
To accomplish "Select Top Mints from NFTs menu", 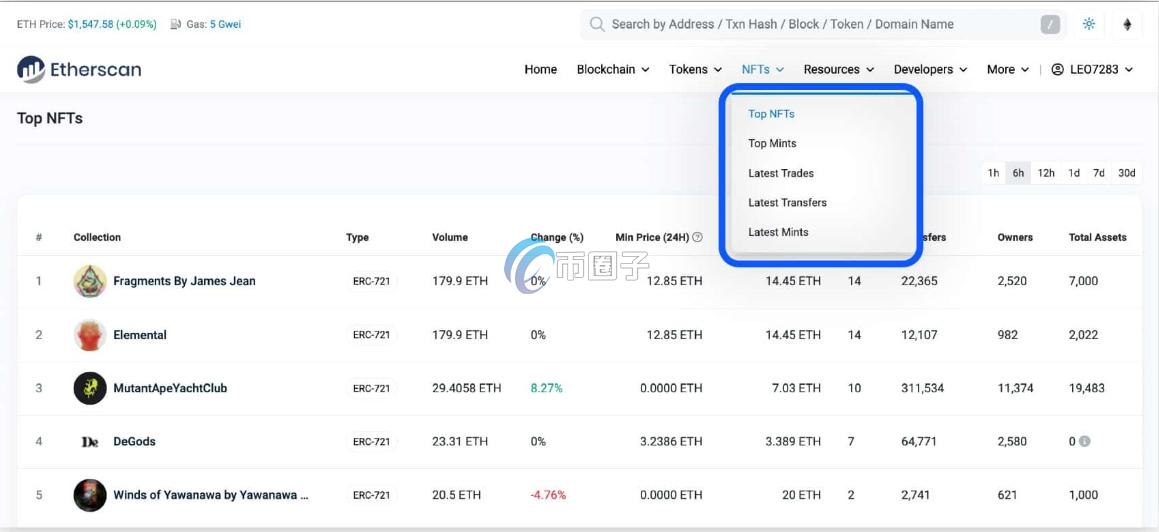I will coord(772,143).
